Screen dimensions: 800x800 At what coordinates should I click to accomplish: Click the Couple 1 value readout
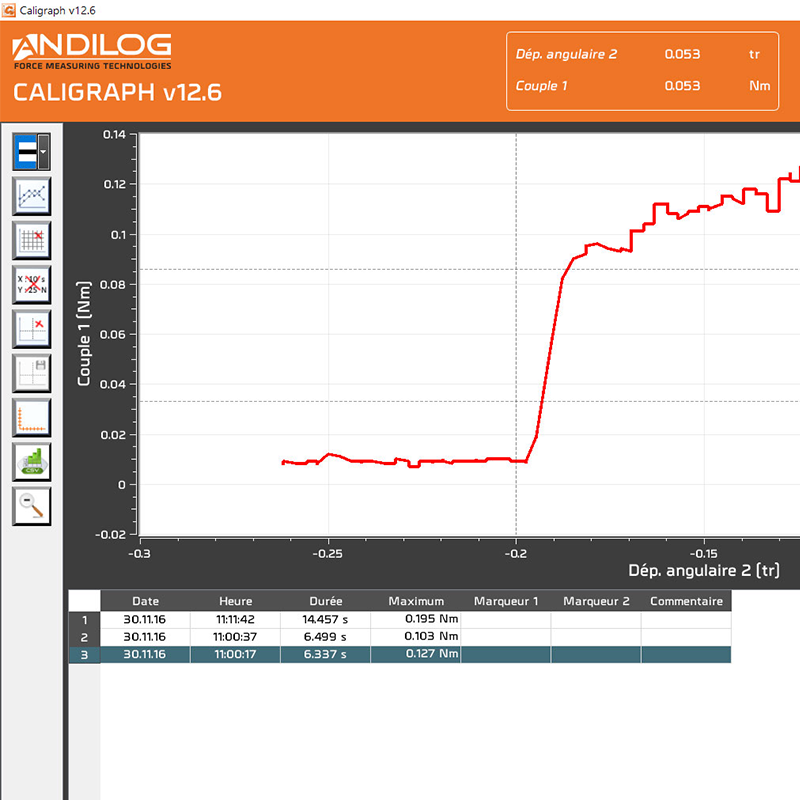[682, 86]
